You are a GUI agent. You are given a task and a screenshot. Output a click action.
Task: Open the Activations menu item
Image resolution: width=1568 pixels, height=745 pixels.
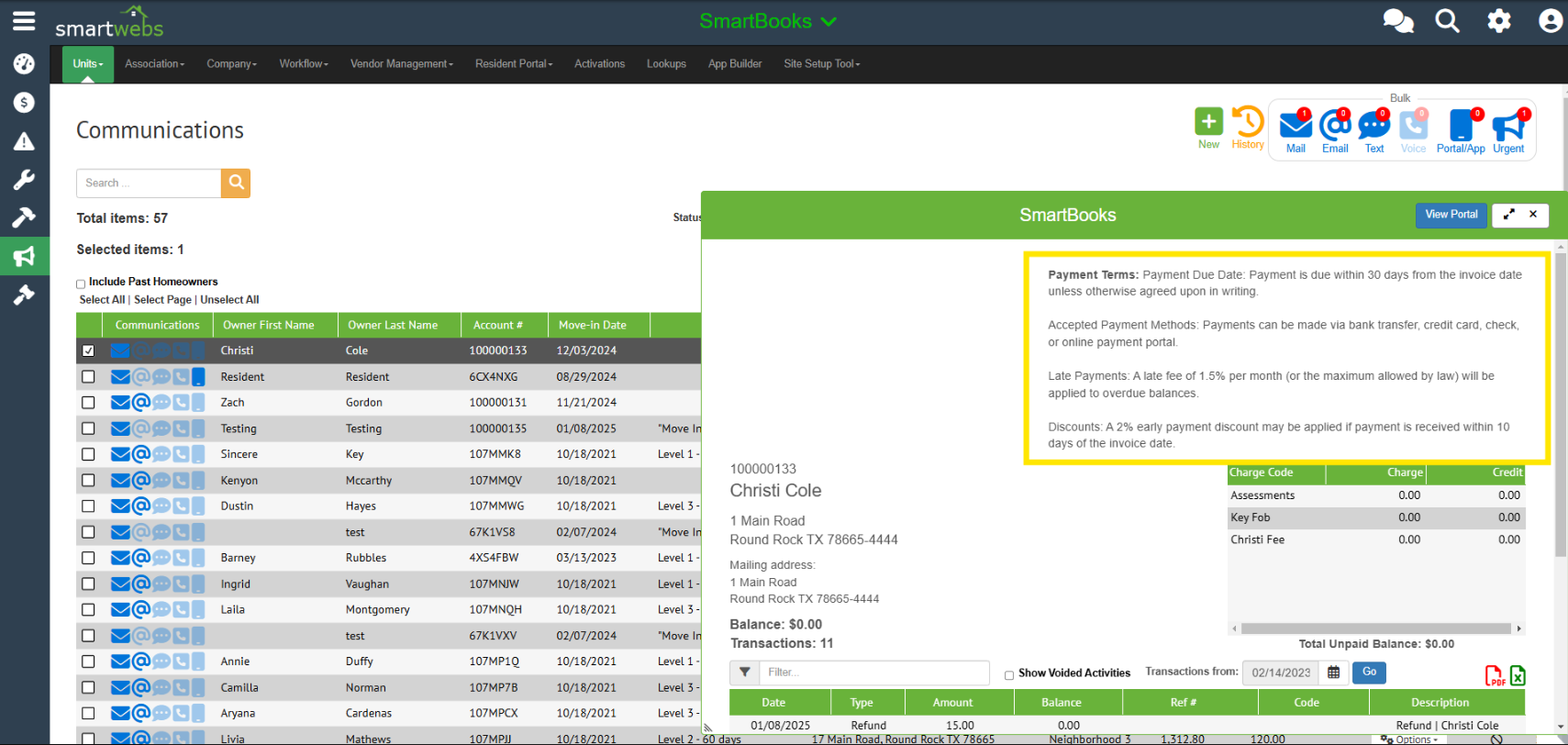(599, 64)
